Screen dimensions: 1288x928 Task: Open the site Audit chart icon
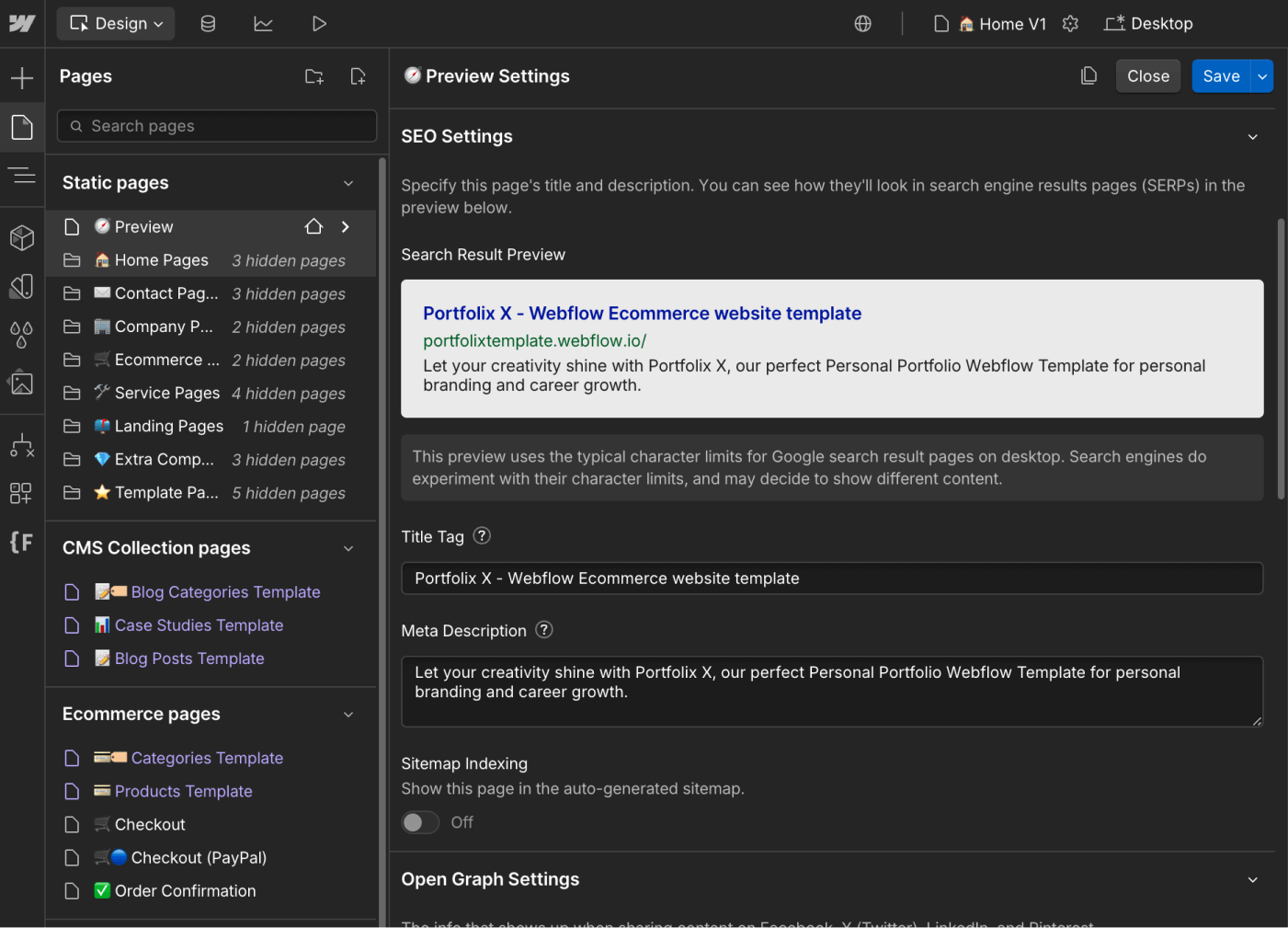[264, 23]
